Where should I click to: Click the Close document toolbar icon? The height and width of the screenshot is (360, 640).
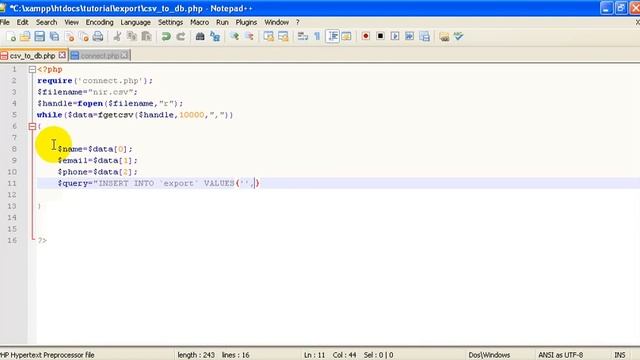point(69,37)
